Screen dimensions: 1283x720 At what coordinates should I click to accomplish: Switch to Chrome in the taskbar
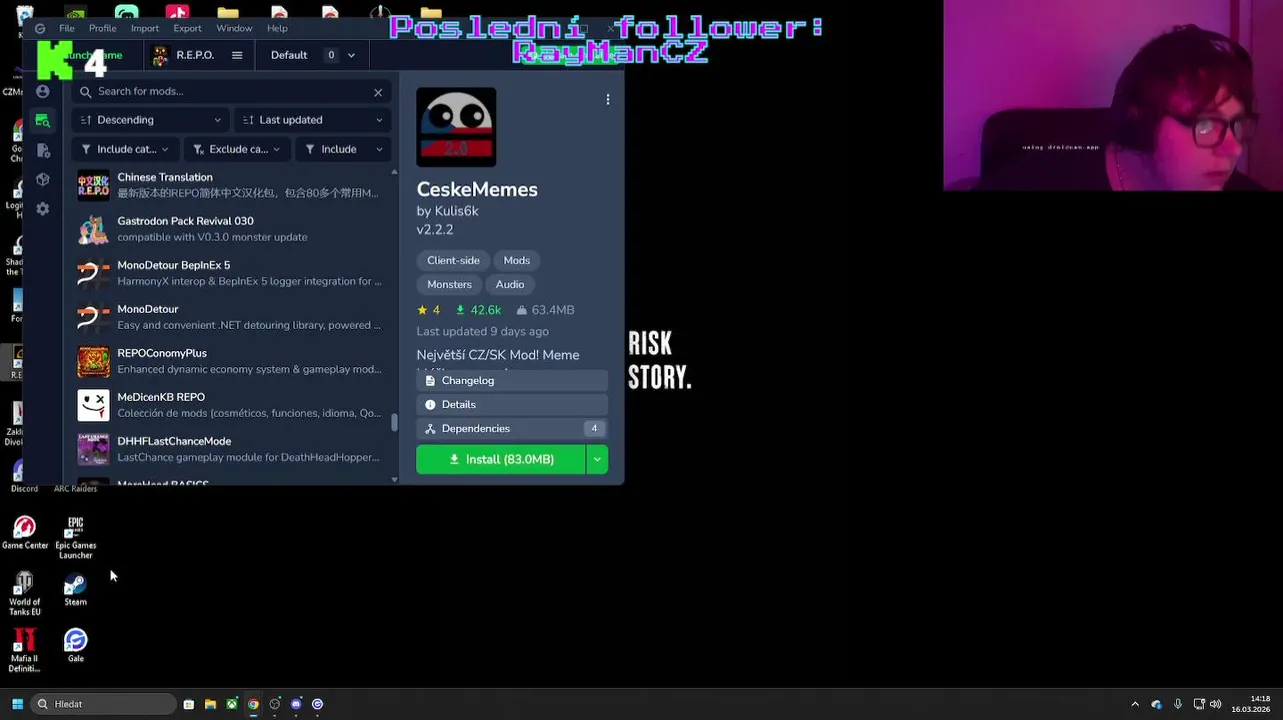pyautogui.click(x=253, y=704)
